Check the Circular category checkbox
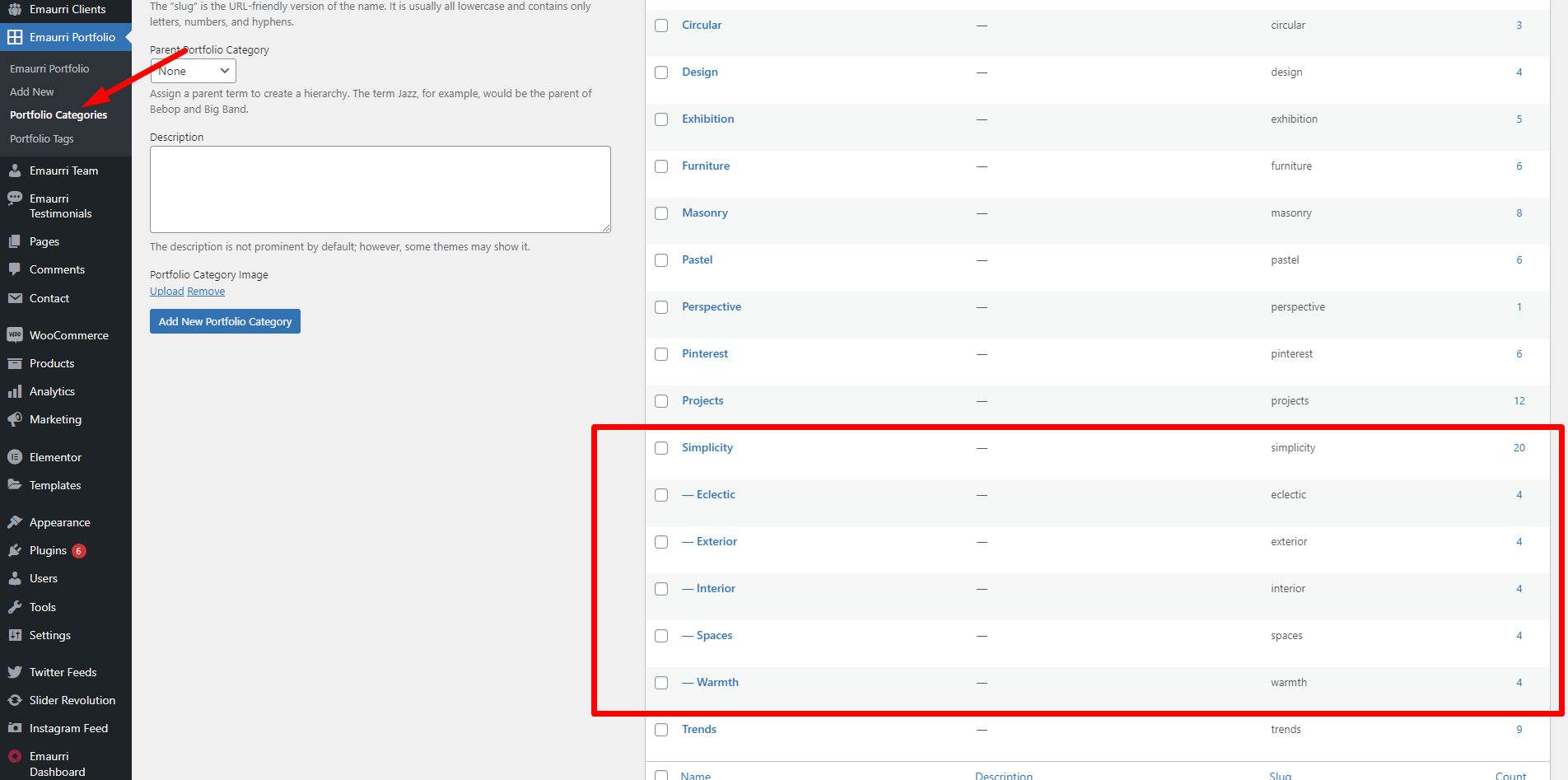1568x780 pixels. [x=661, y=26]
